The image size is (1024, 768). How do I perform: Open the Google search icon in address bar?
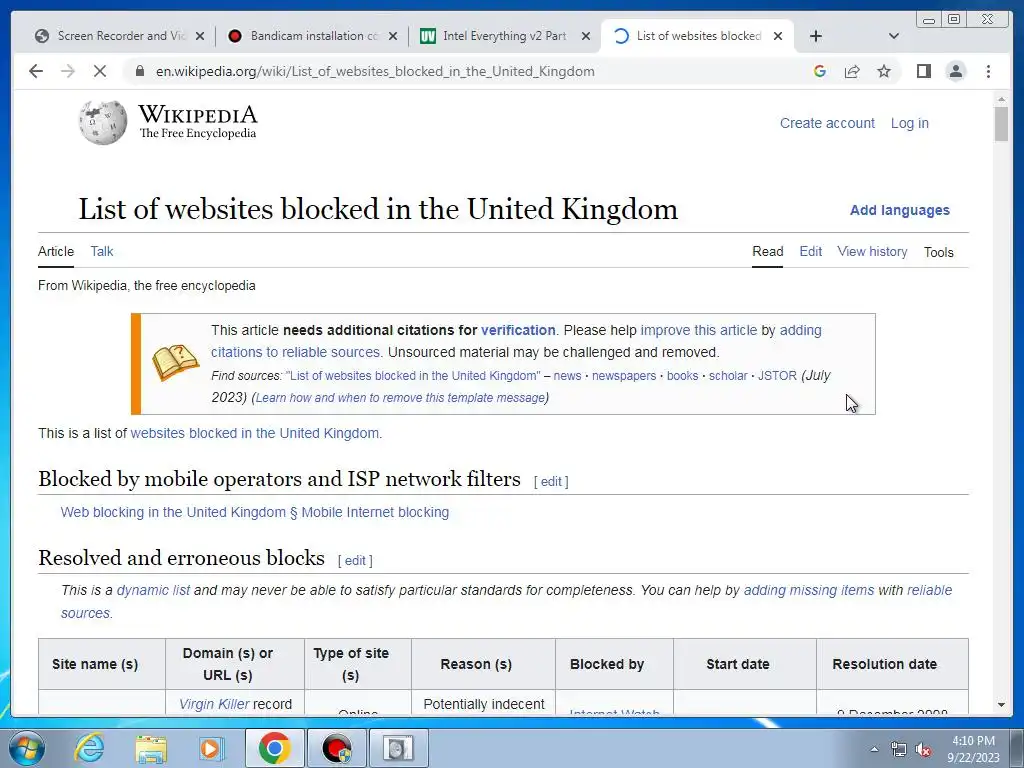click(x=820, y=71)
